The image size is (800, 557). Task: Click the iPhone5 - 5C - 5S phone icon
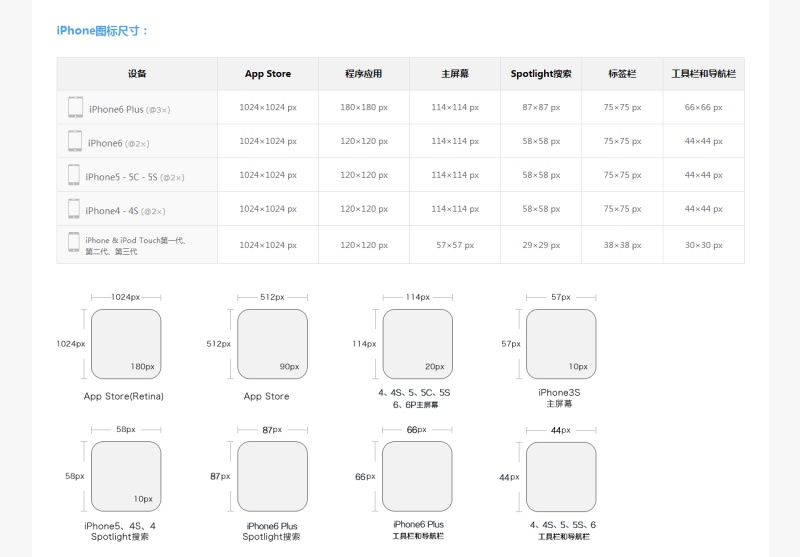coord(74,175)
